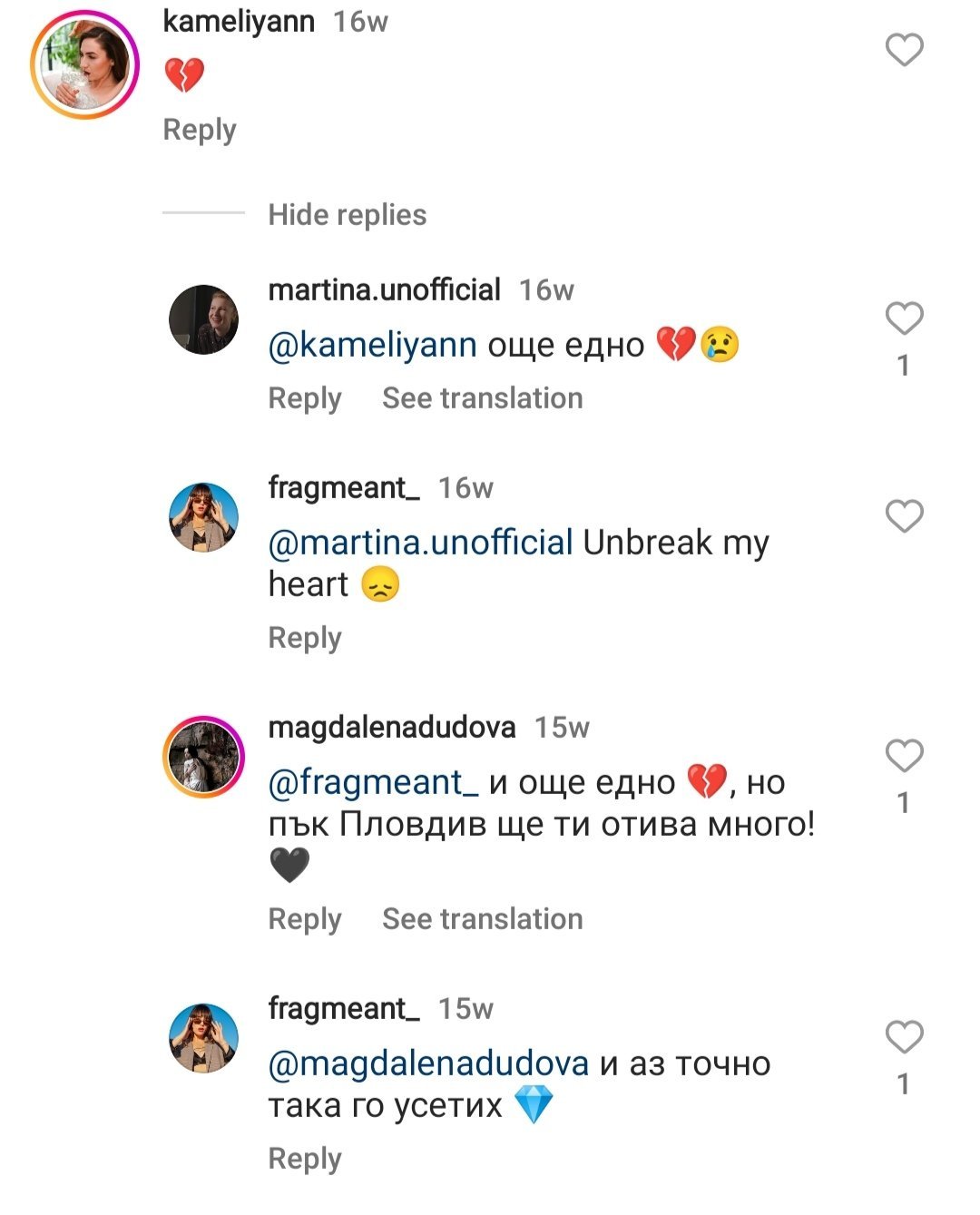Tap the @magdalenadudova mention
The height and width of the screenshot is (1215, 980).
428,1063
